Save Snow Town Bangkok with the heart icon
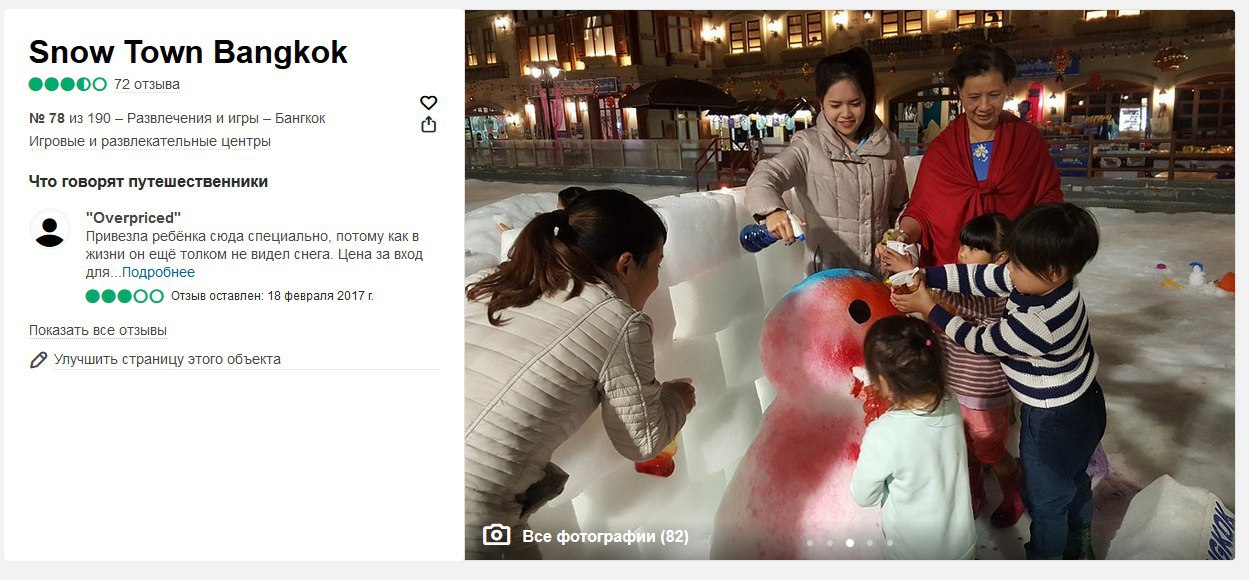 [428, 103]
